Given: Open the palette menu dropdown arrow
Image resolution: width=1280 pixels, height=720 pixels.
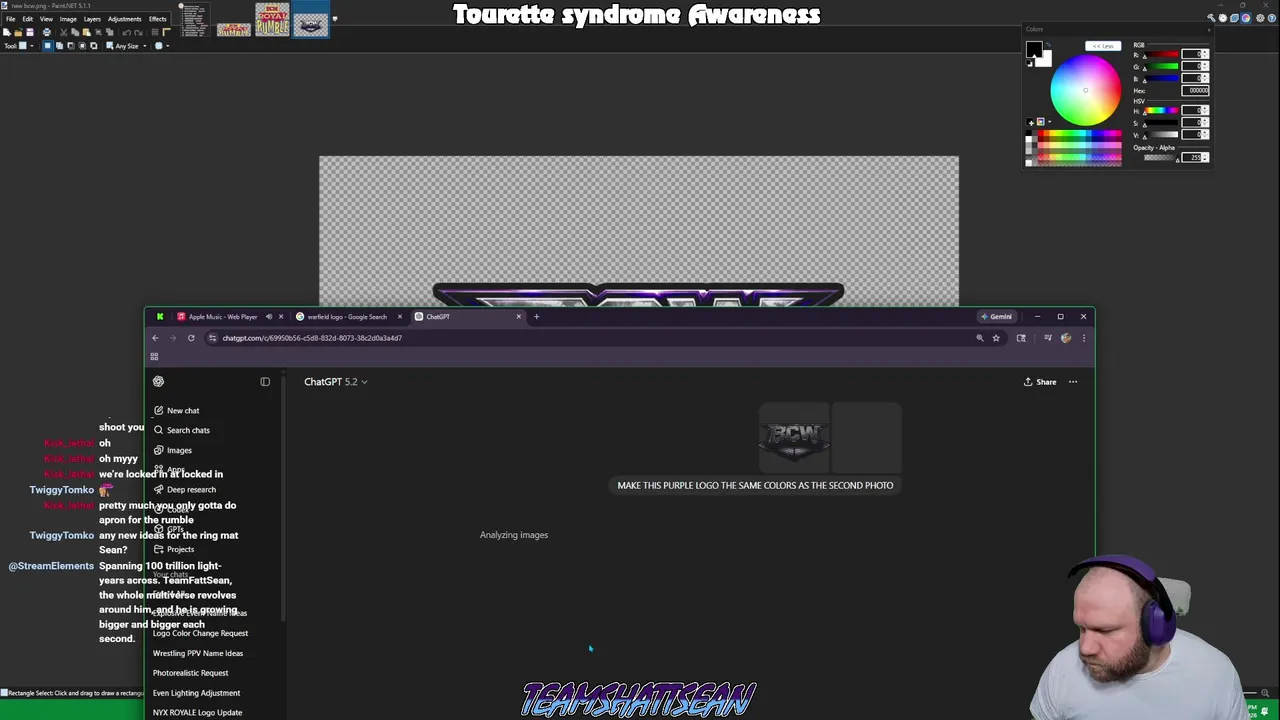Looking at the screenshot, I should click(x=1049, y=122).
